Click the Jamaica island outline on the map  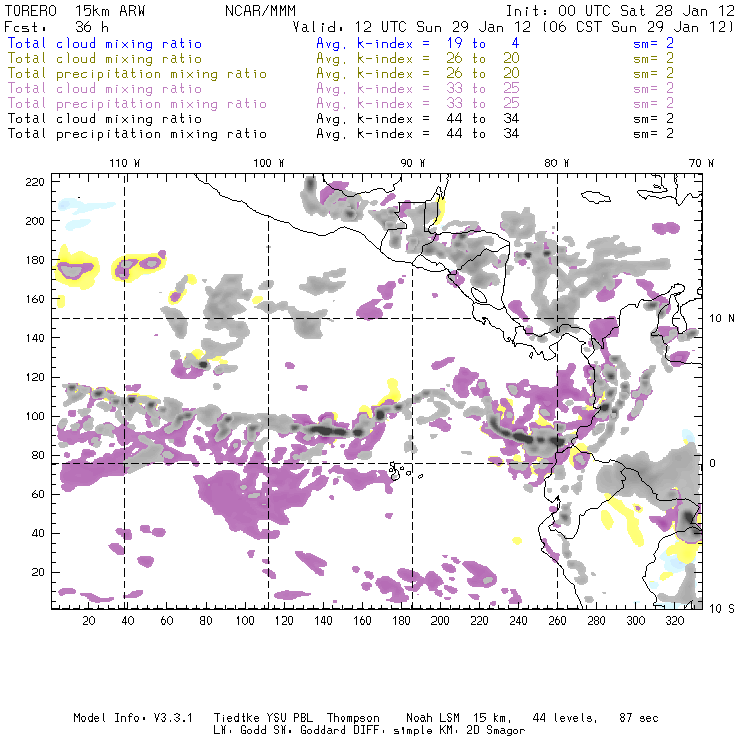[x=596, y=196]
